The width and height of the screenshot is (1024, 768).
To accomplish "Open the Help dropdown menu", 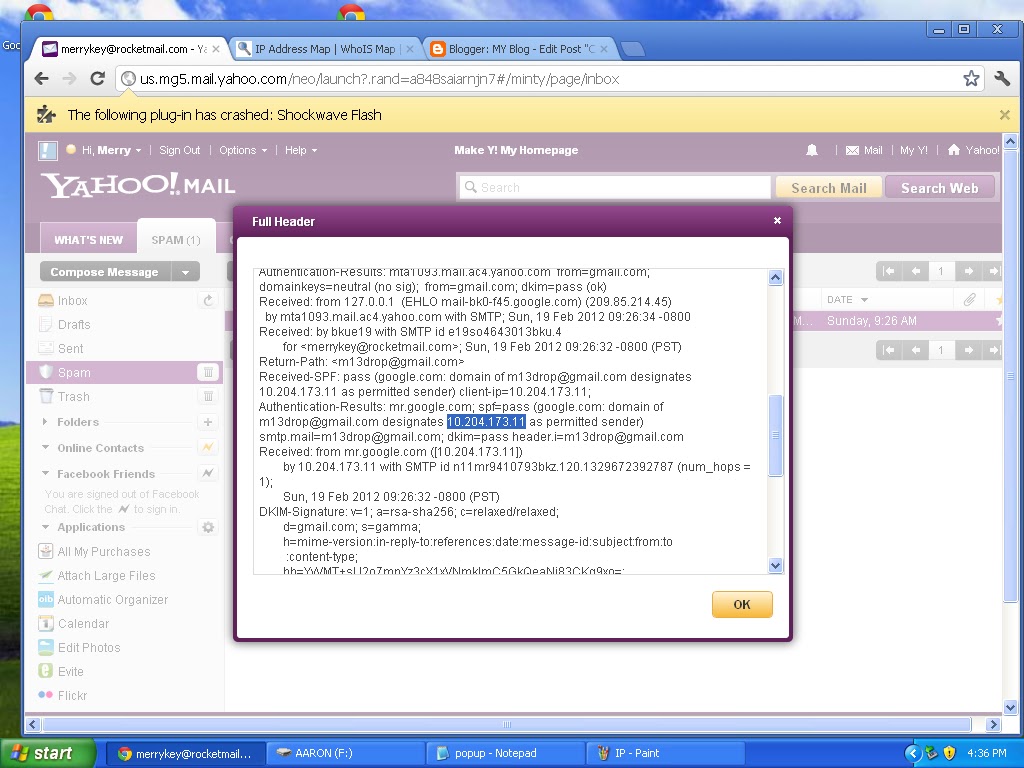I will point(300,150).
